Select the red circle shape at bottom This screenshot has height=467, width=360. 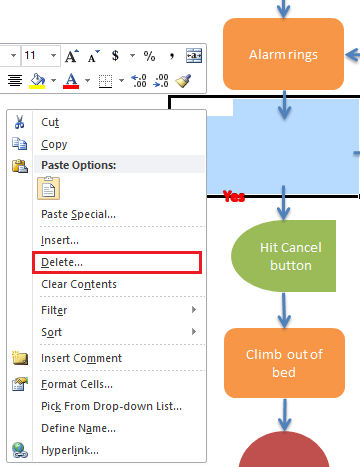click(284, 449)
